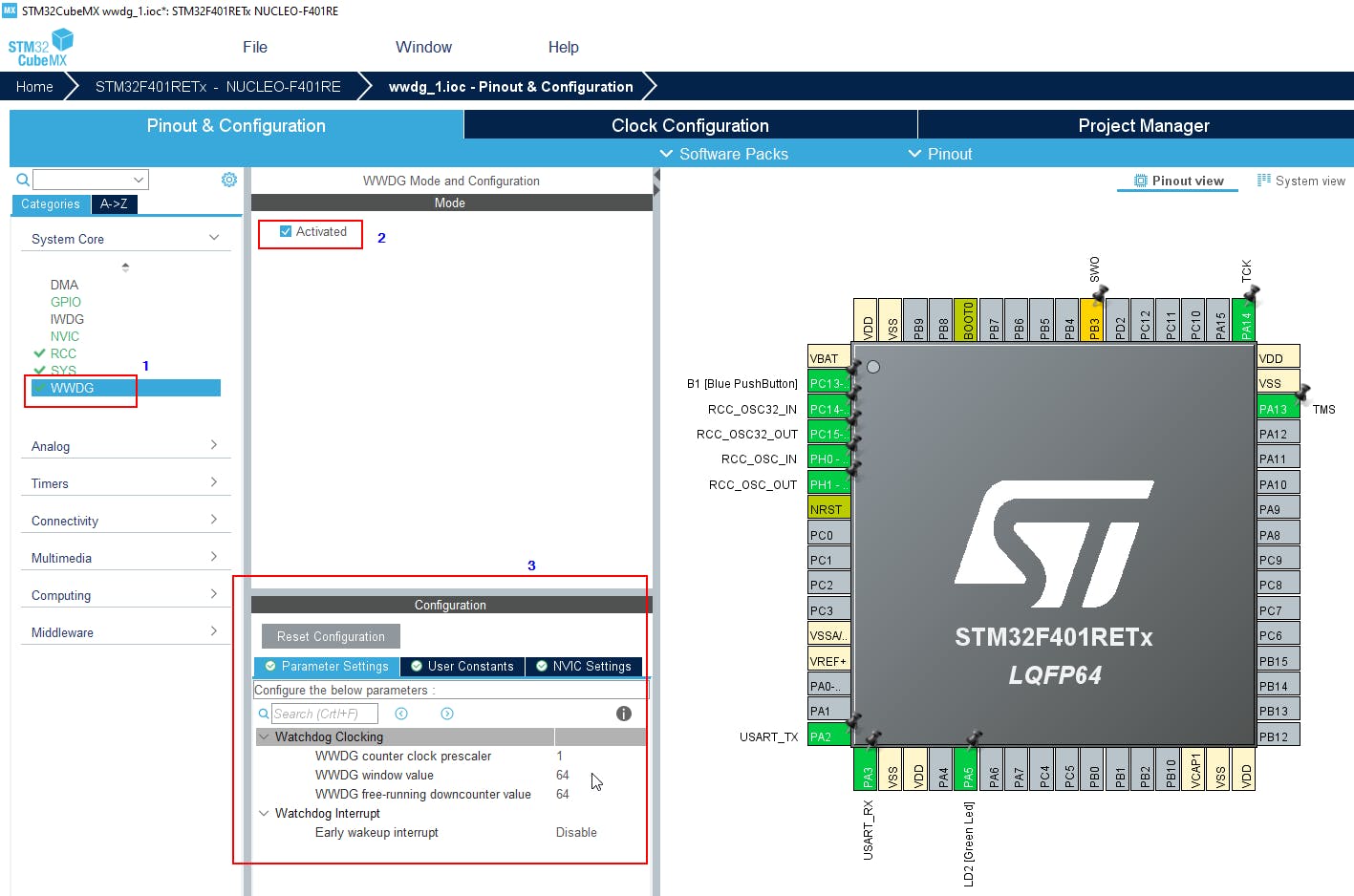The width and height of the screenshot is (1354, 896).
Task: Expand the Middleware category
Action: (214, 631)
